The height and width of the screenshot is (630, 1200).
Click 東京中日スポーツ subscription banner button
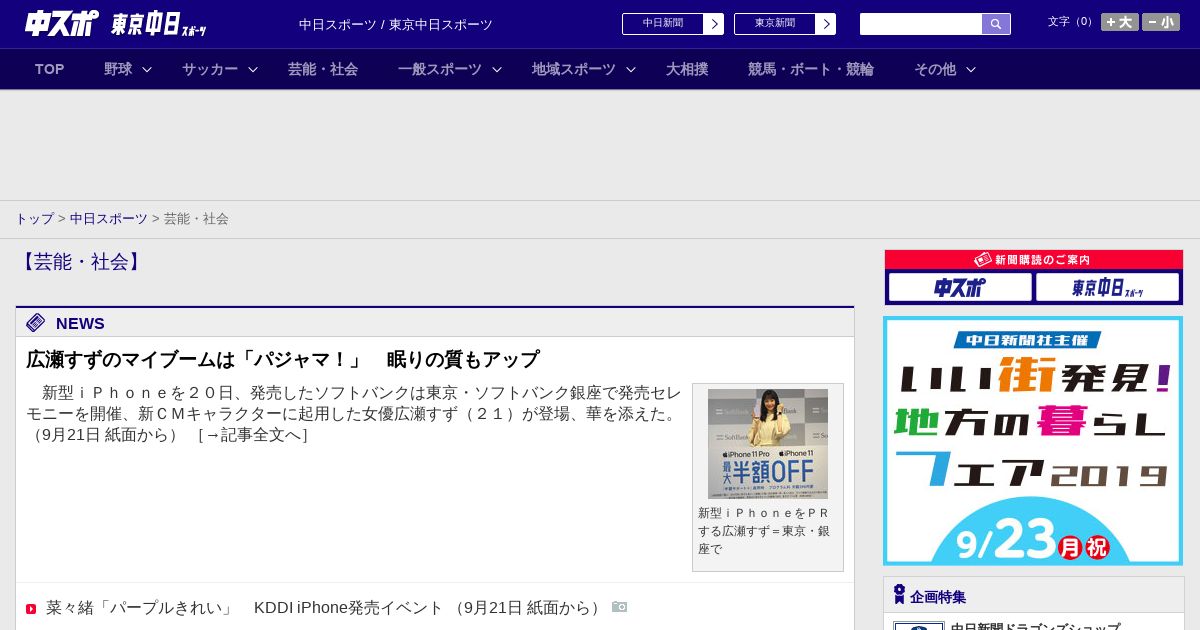[1107, 287]
